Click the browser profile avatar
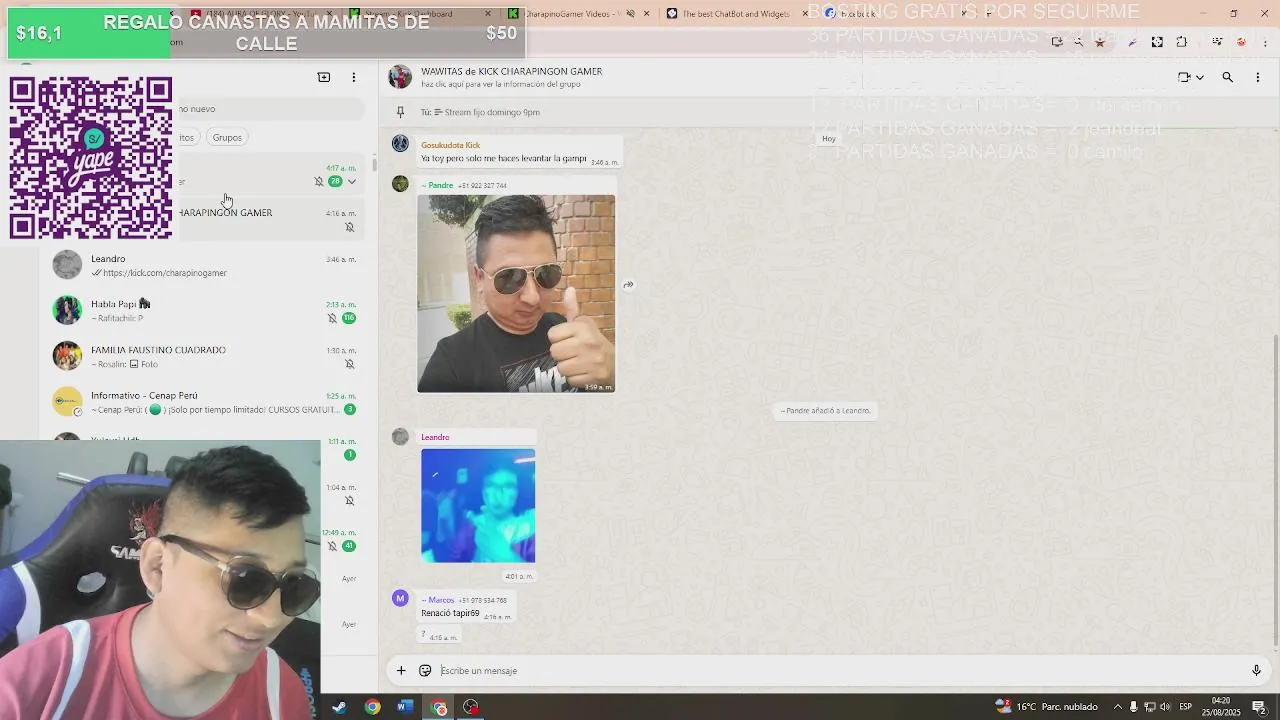 (x=1241, y=42)
